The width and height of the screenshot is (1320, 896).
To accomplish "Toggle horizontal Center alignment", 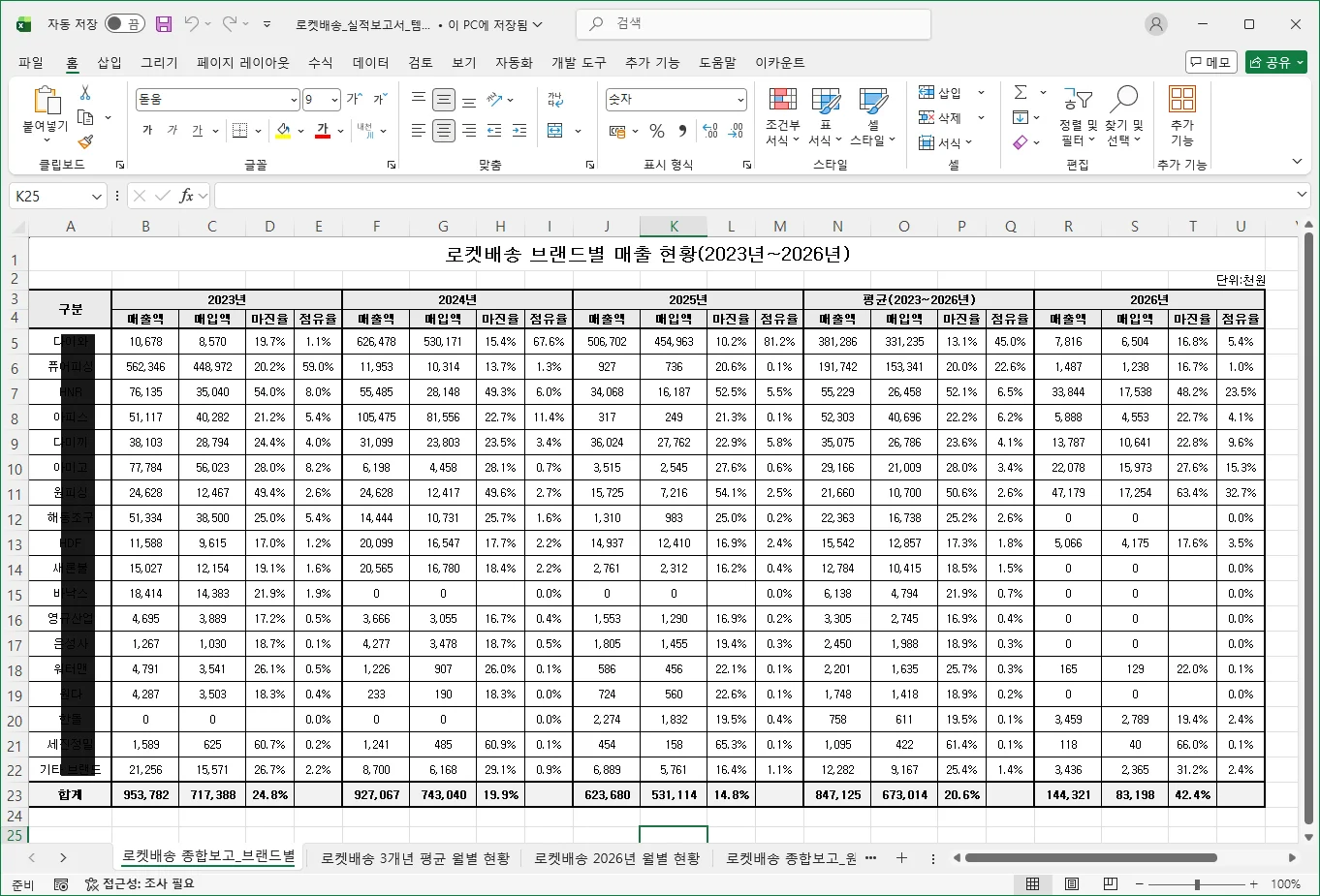I will (444, 130).
